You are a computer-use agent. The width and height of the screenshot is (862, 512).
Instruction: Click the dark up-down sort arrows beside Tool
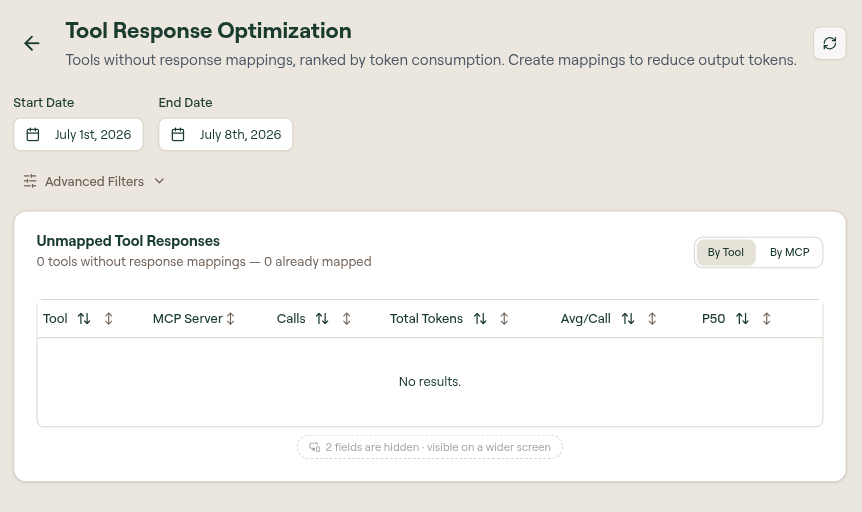click(x=84, y=318)
